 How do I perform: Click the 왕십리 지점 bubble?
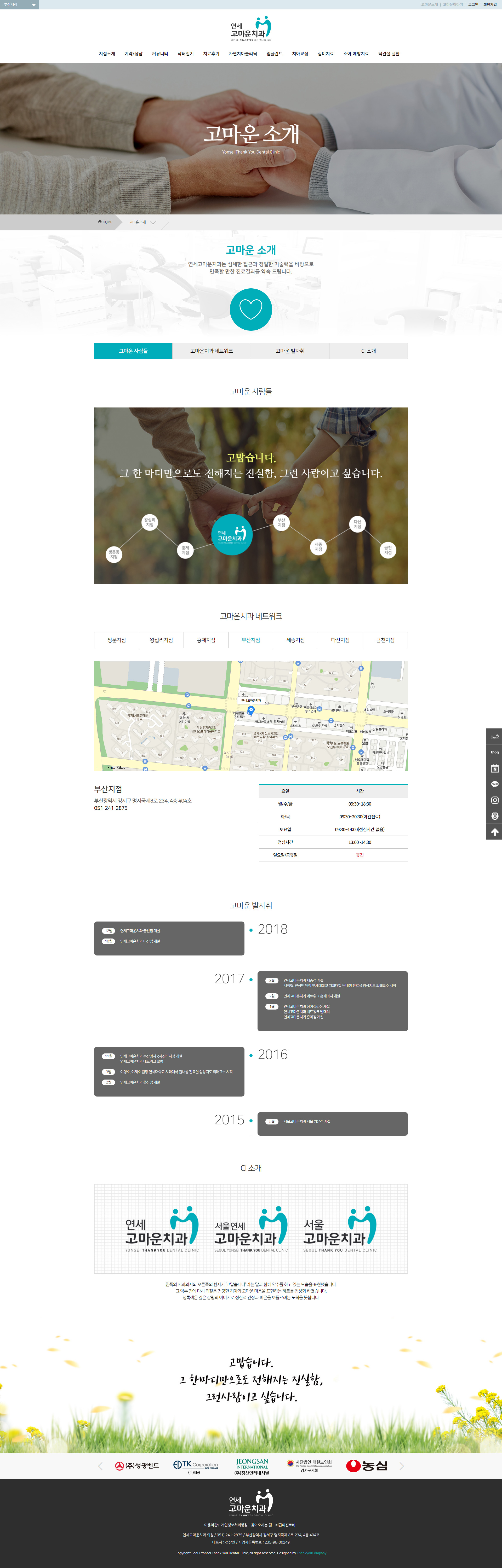coord(150,522)
